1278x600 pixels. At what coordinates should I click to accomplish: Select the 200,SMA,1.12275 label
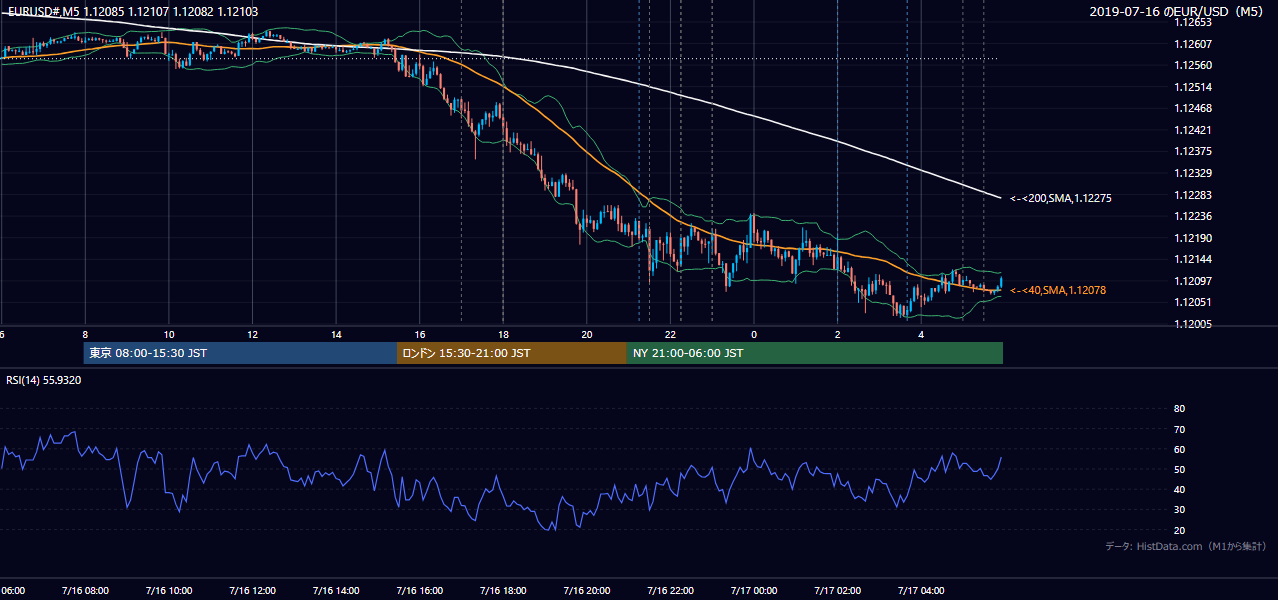(x=1061, y=198)
